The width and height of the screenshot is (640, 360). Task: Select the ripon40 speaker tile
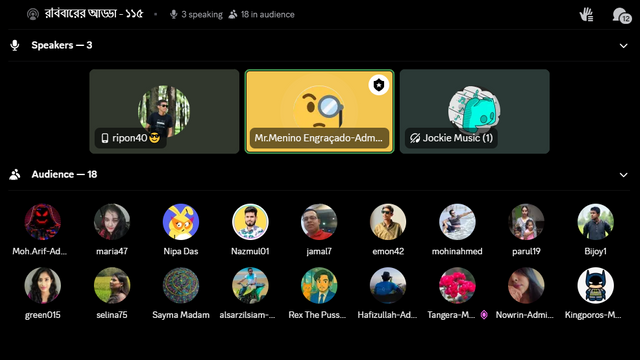coord(164,111)
